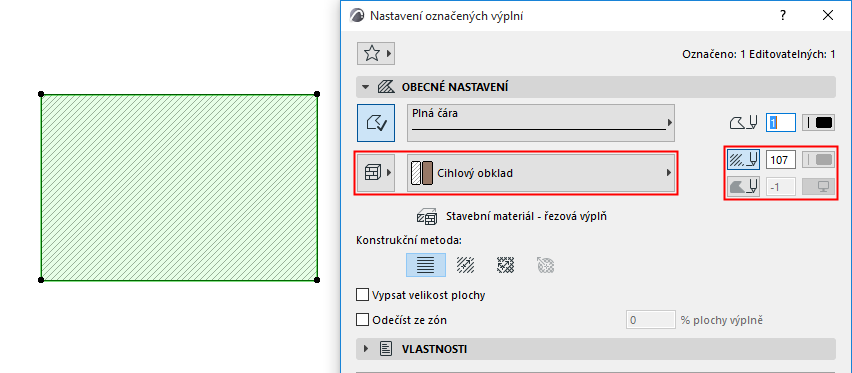The image size is (852, 373).
Task: Open the Plná čára line type dropdown
Action: coord(541,123)
